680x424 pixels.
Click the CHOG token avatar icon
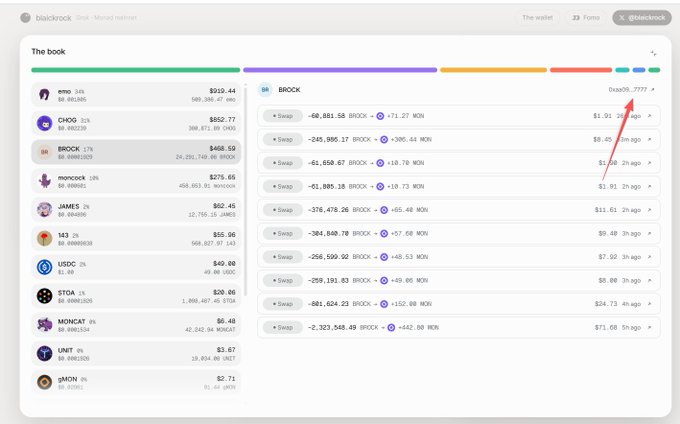coord(44,123)
